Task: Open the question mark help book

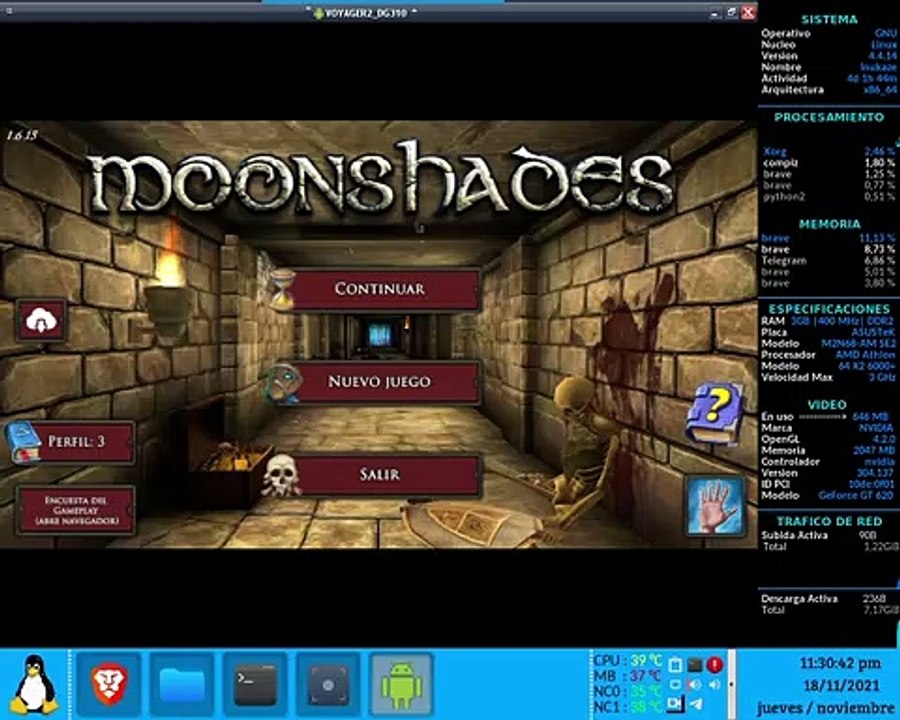Action: [714, 412]
